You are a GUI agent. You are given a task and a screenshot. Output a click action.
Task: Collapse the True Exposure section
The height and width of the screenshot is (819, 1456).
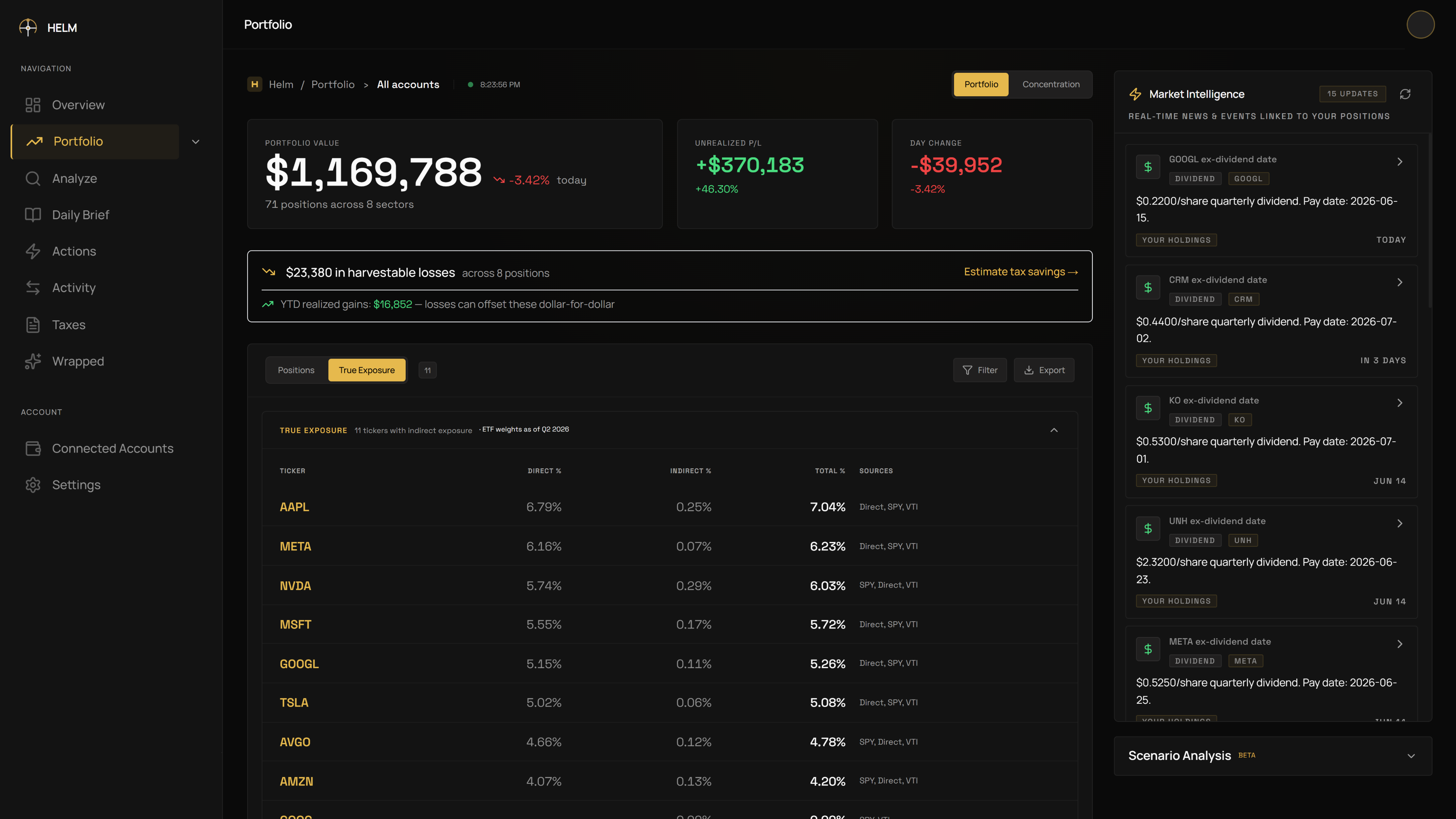[1054, 430]
